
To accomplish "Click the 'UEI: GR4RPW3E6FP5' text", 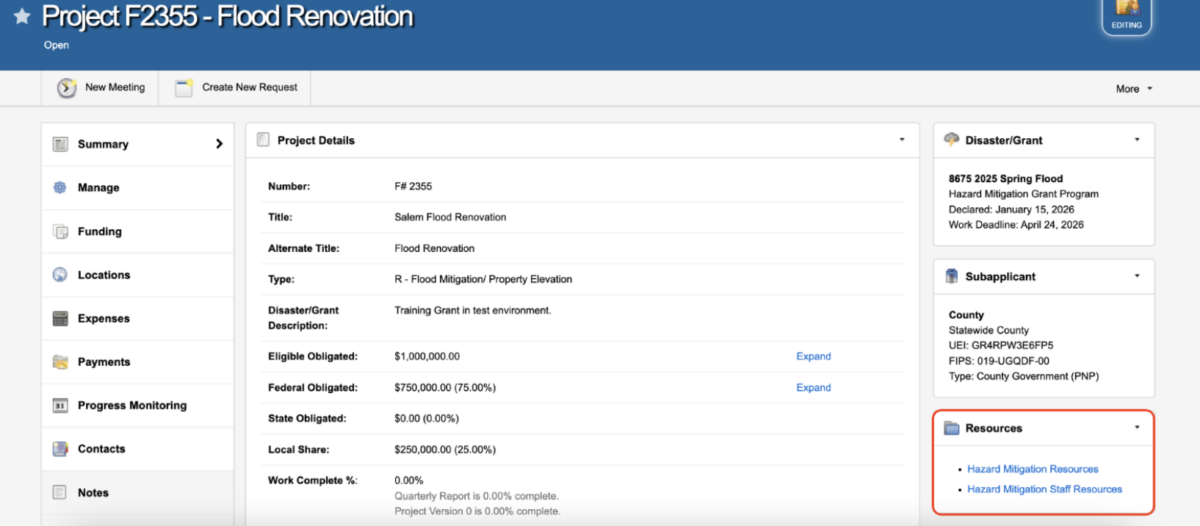I will [1000, 345].
